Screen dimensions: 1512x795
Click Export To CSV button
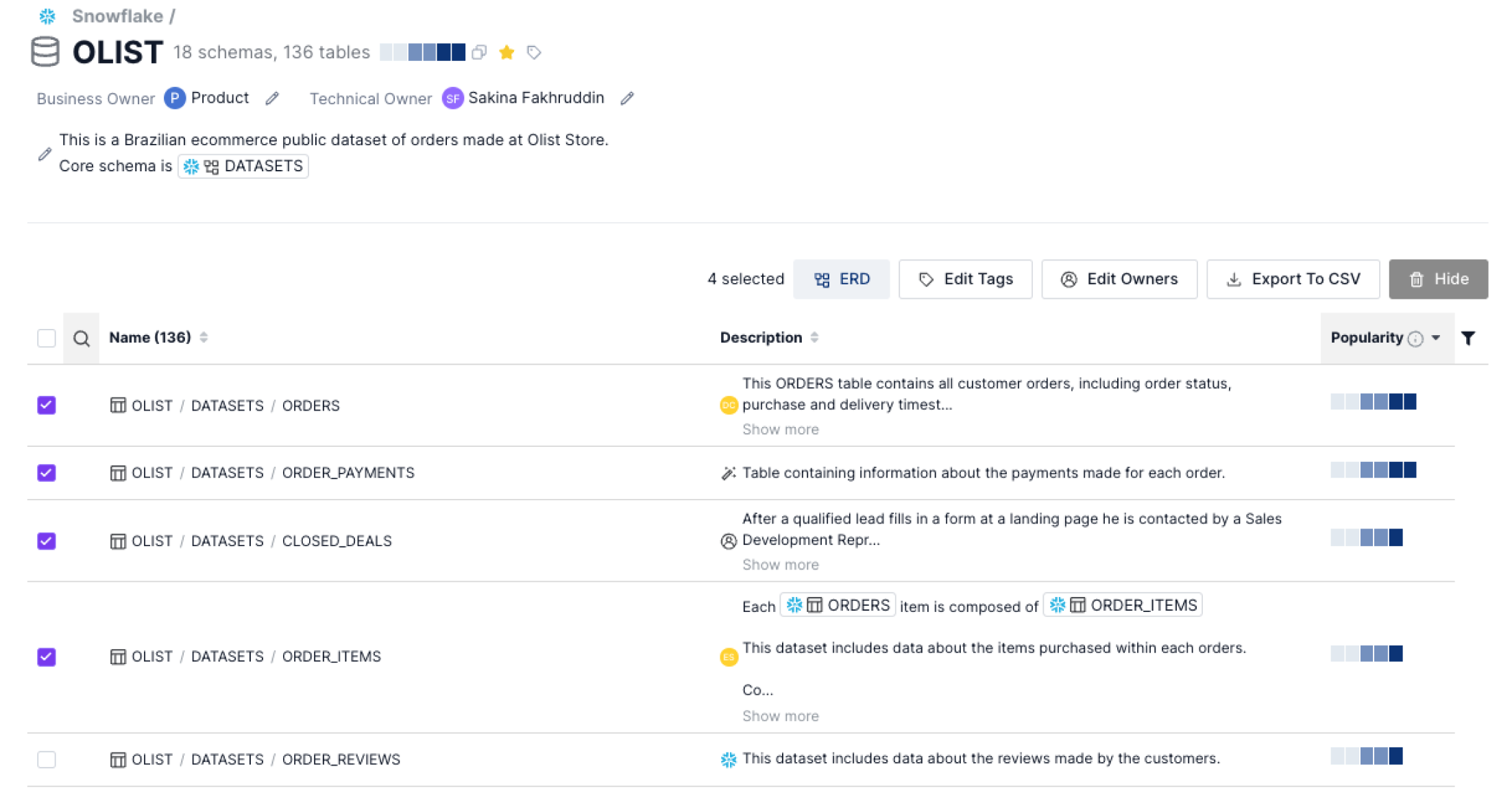[x=1293, y=279]
